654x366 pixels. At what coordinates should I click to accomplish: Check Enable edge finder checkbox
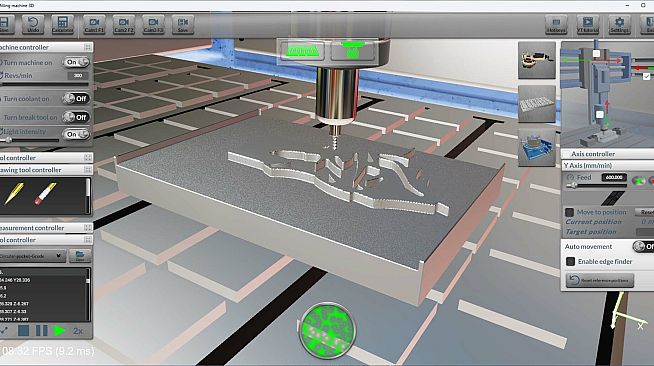click(x=570, y=261)
